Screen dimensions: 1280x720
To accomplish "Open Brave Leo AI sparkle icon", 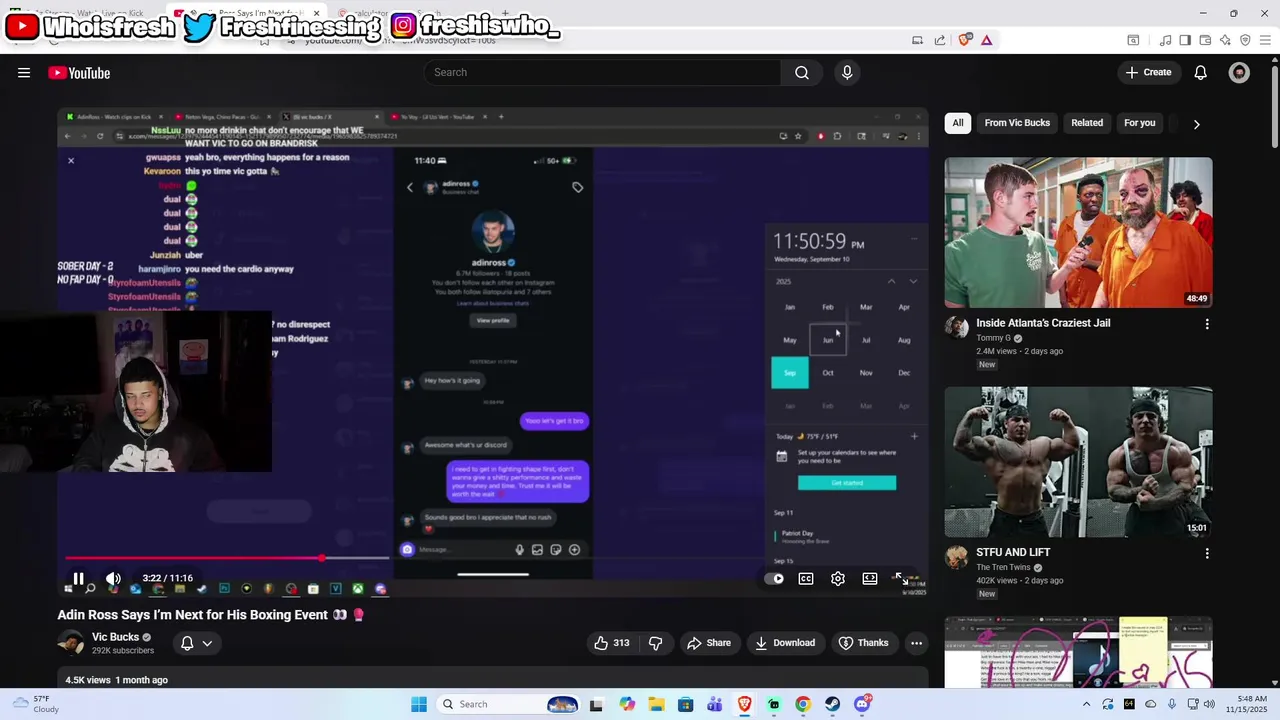I will 1225,40.
